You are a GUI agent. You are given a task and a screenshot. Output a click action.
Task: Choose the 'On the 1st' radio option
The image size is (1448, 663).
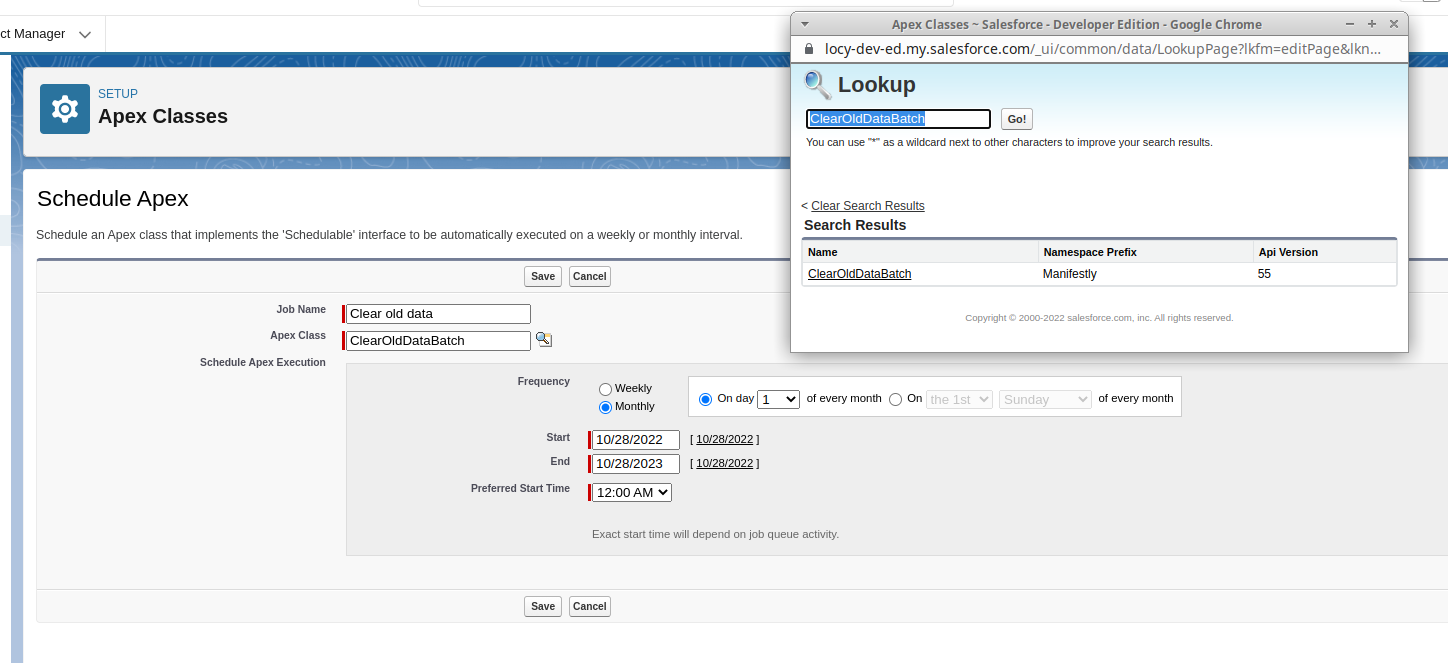[x=896, y=399]
